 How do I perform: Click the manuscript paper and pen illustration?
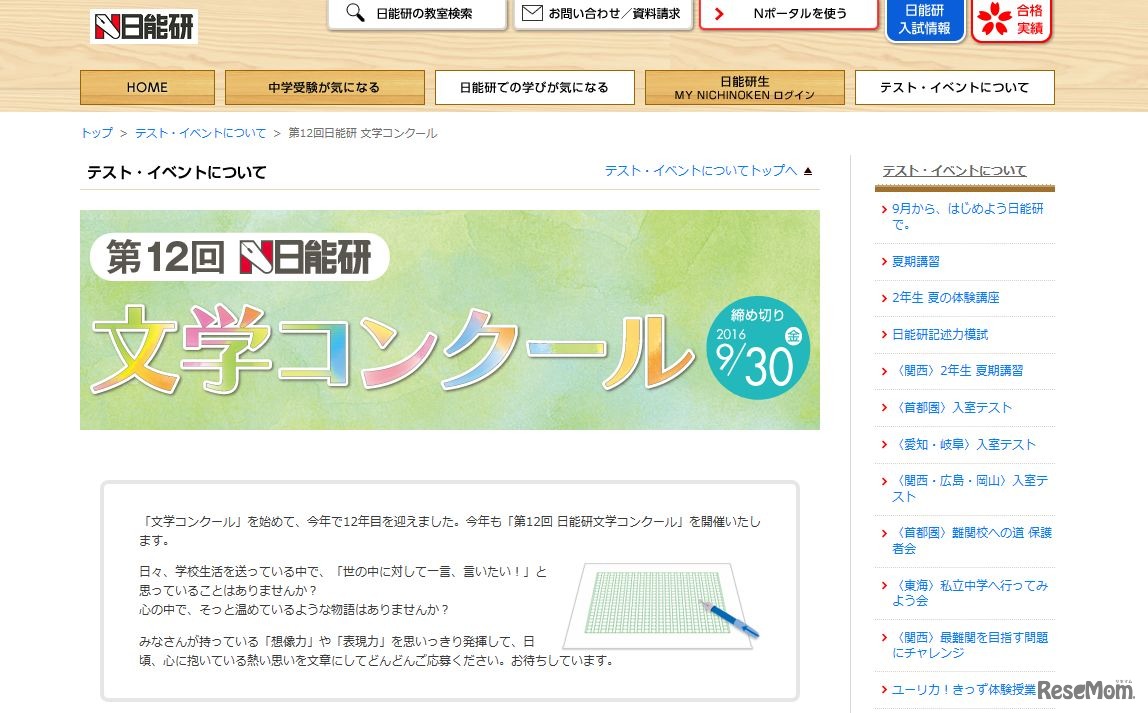pyautogui.click(x=661, y=606)
